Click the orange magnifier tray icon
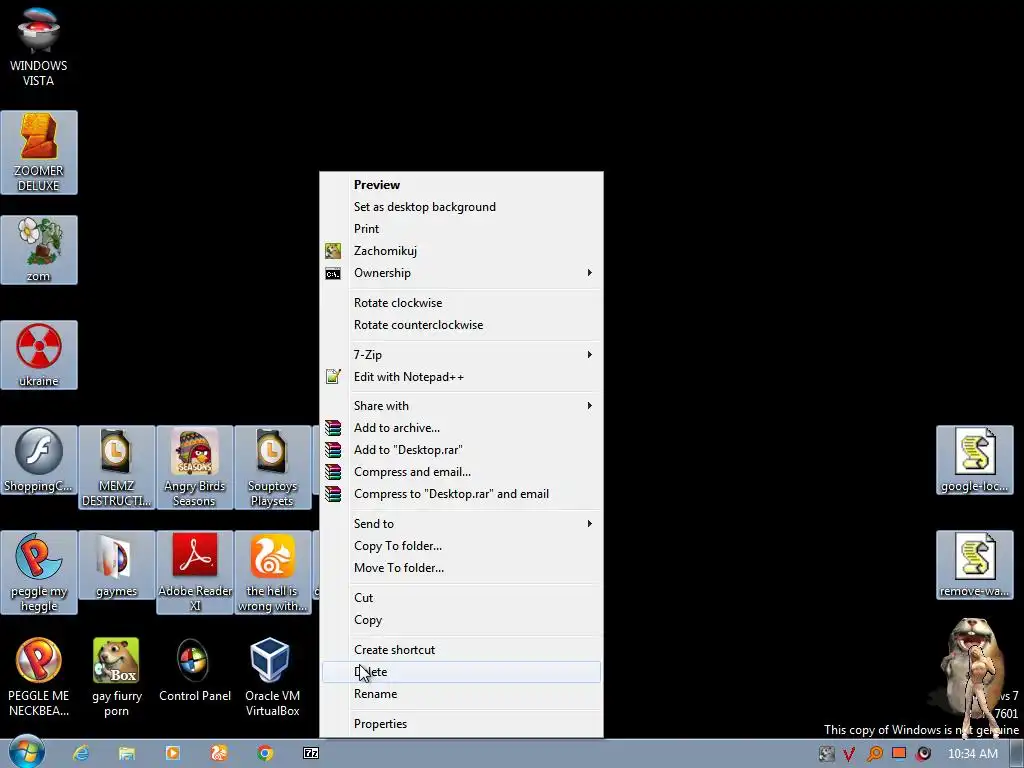 pos(874,754)
